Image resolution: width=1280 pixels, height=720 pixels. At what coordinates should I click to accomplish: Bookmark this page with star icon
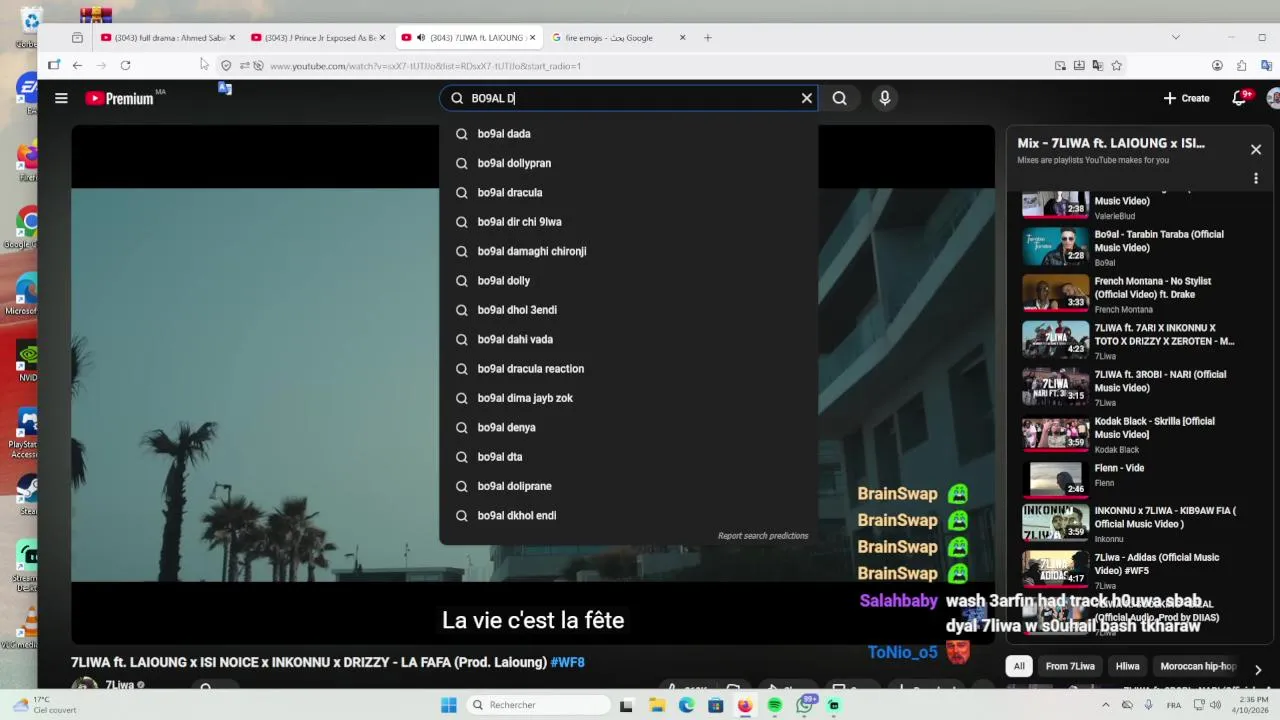[1117, 66]
